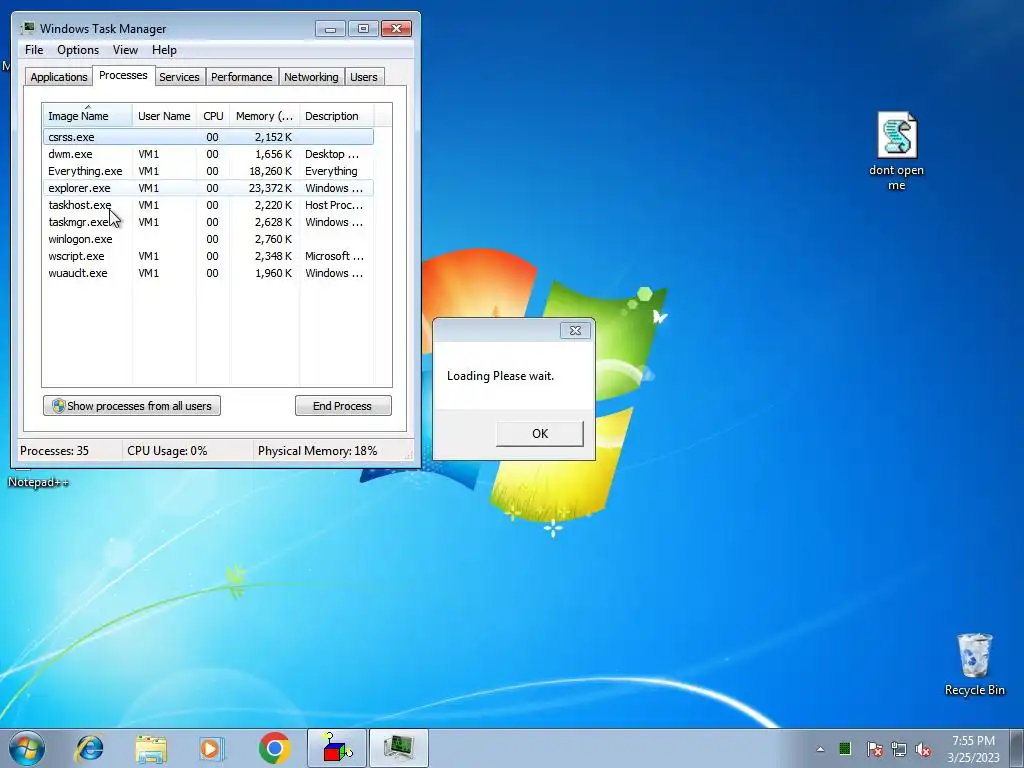This screenshot has height=768, width=1024.
Task: Click the 18,260 K memory value
Action: (x=270, y=171)
